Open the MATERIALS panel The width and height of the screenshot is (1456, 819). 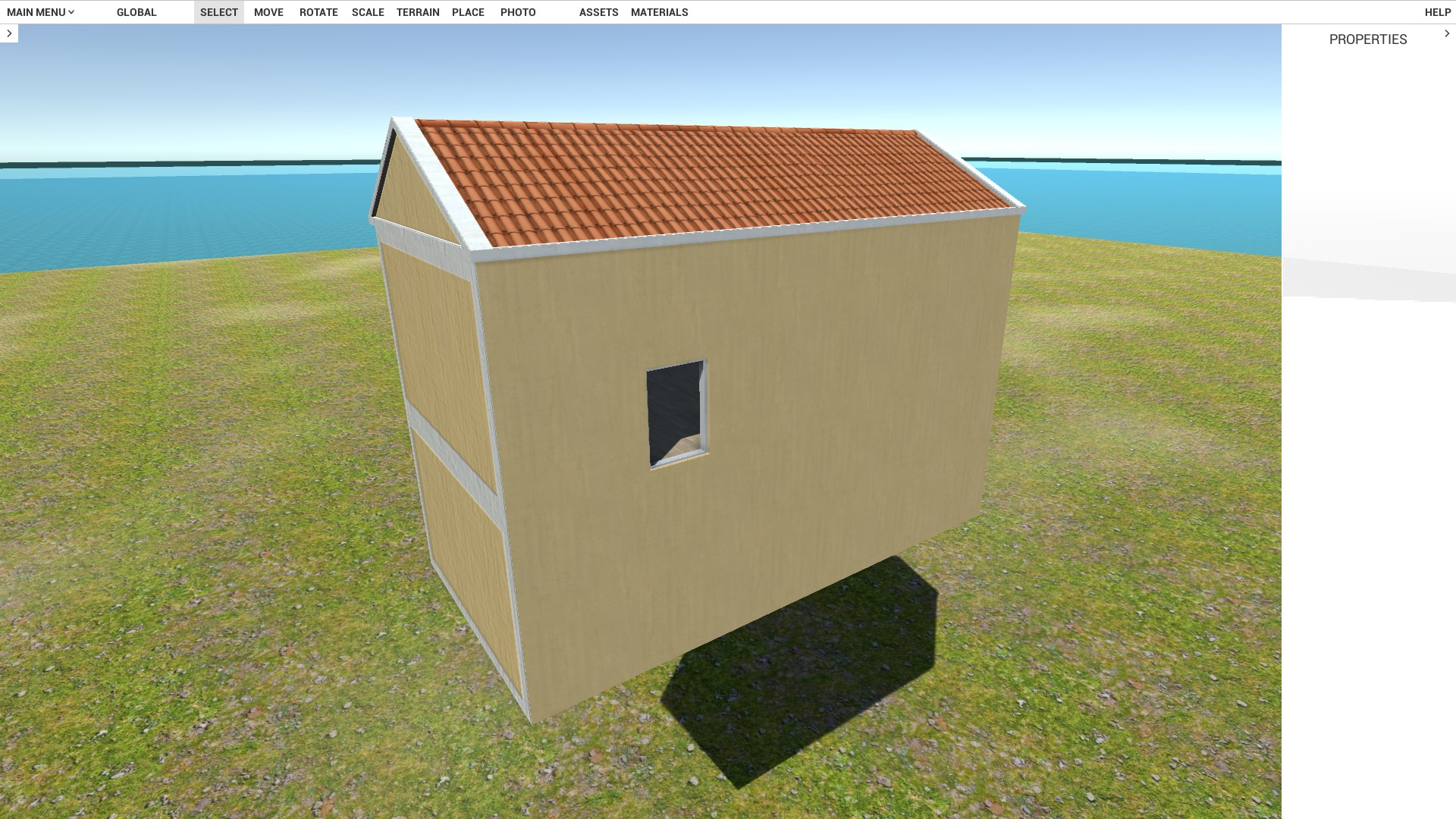659,12
